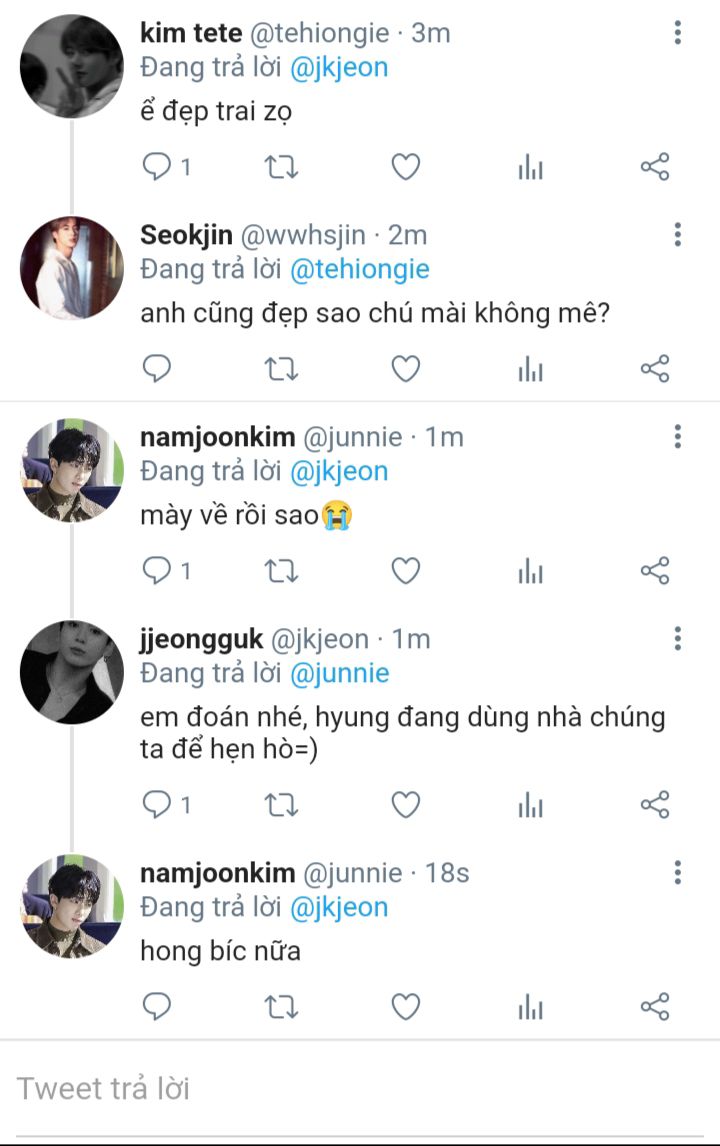Image resolution: width=720 pixels, height=1146 pixels.
Task: Open more options on kim tete's tweet
Action: click(678, 33)
